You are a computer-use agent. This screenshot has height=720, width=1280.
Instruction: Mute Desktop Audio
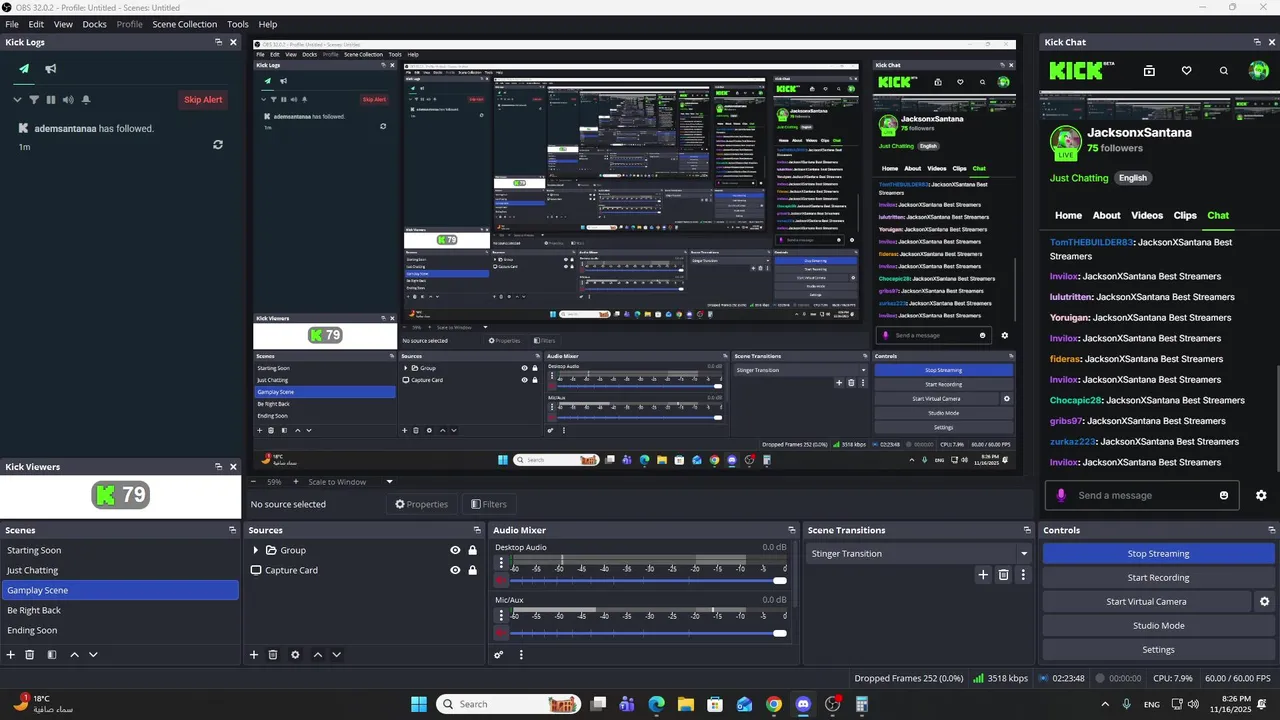[501, 581]
